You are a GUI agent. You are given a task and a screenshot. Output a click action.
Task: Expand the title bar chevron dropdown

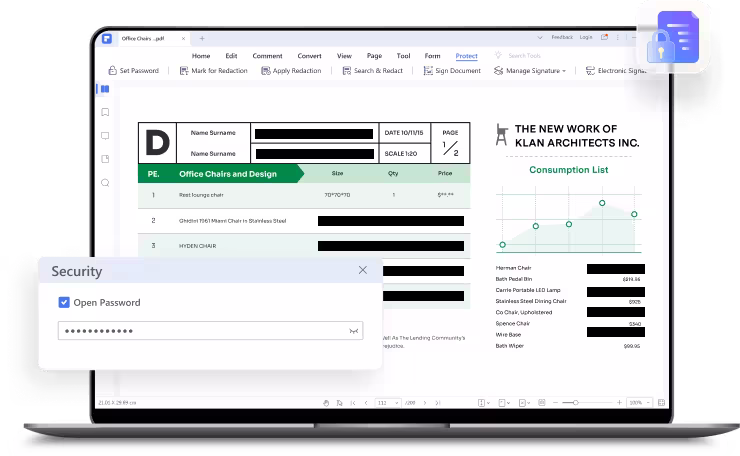(x=540, y=37)
